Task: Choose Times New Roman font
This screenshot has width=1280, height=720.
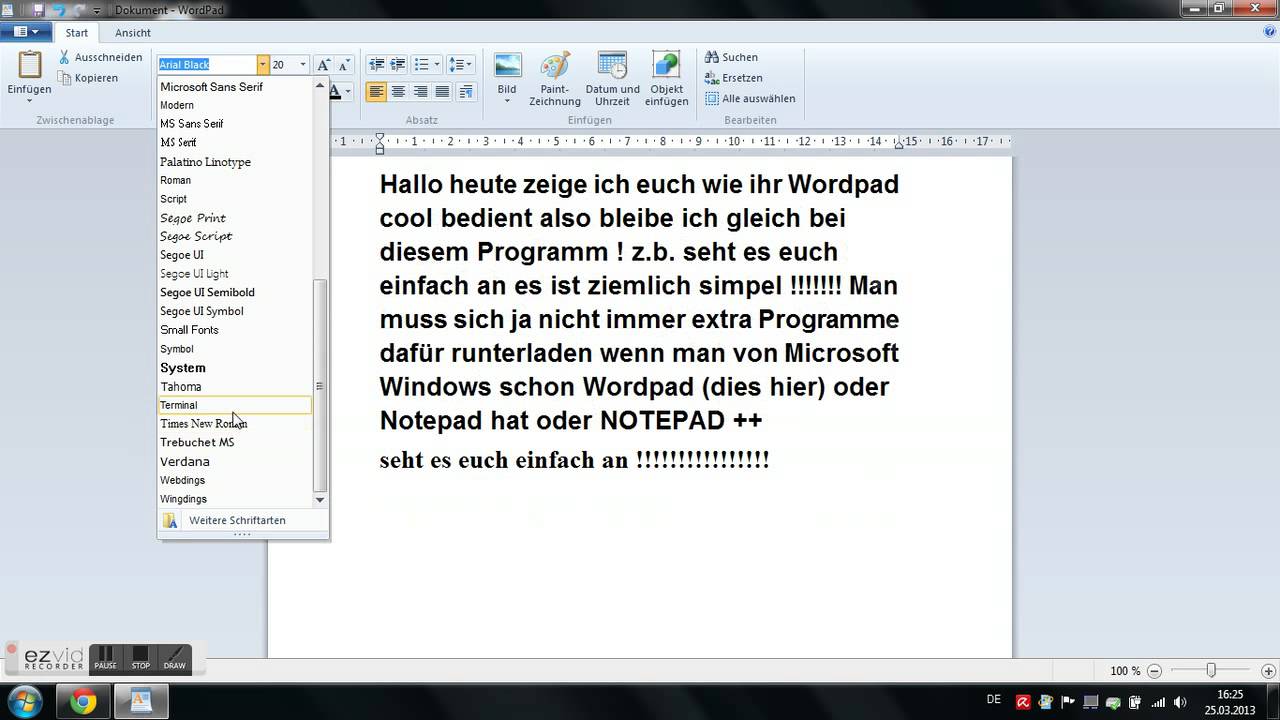Action: 235,424
